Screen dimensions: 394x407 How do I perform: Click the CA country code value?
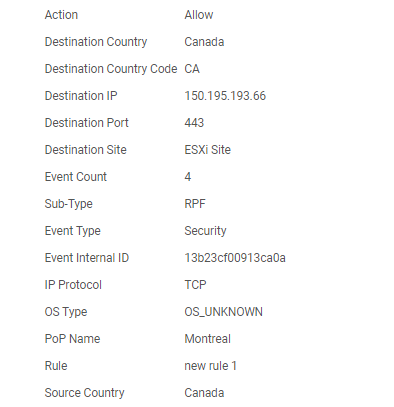point(192,69)
